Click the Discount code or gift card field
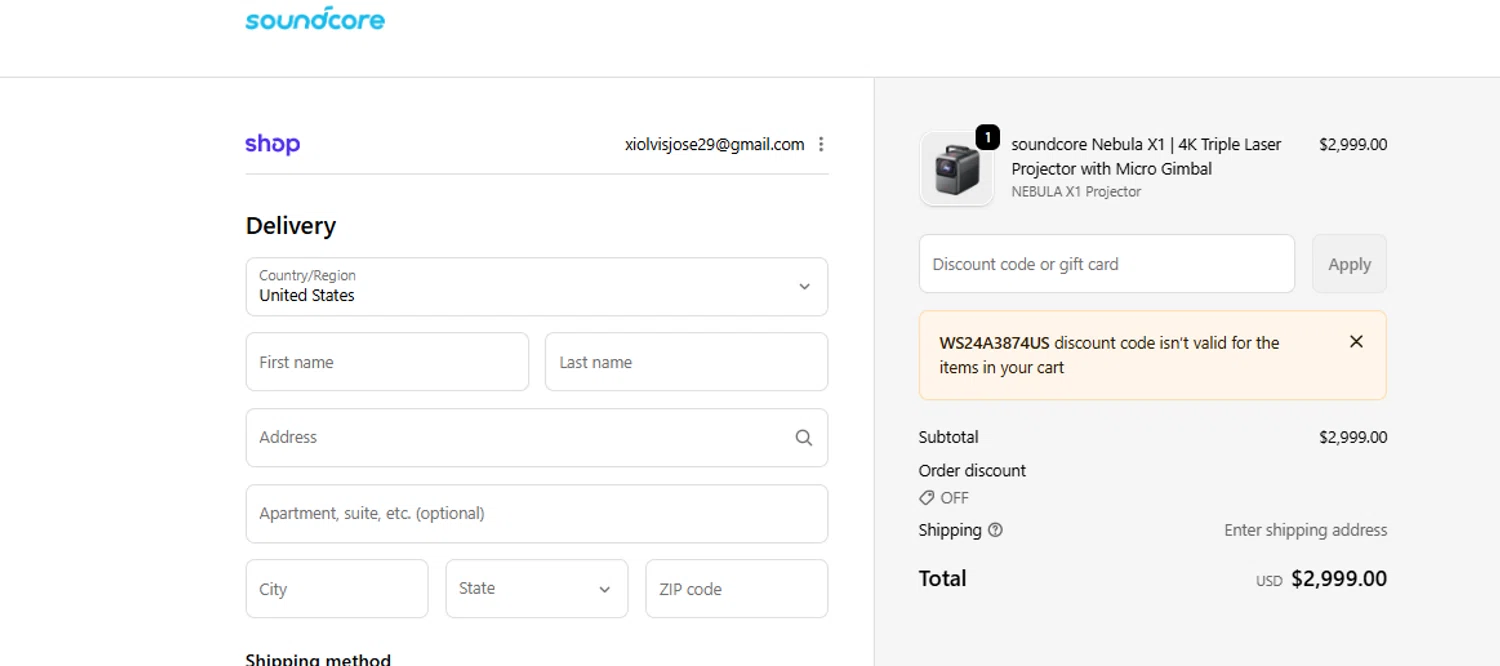The width and height of the screenshot is (1500, 666). (1106, 264)
